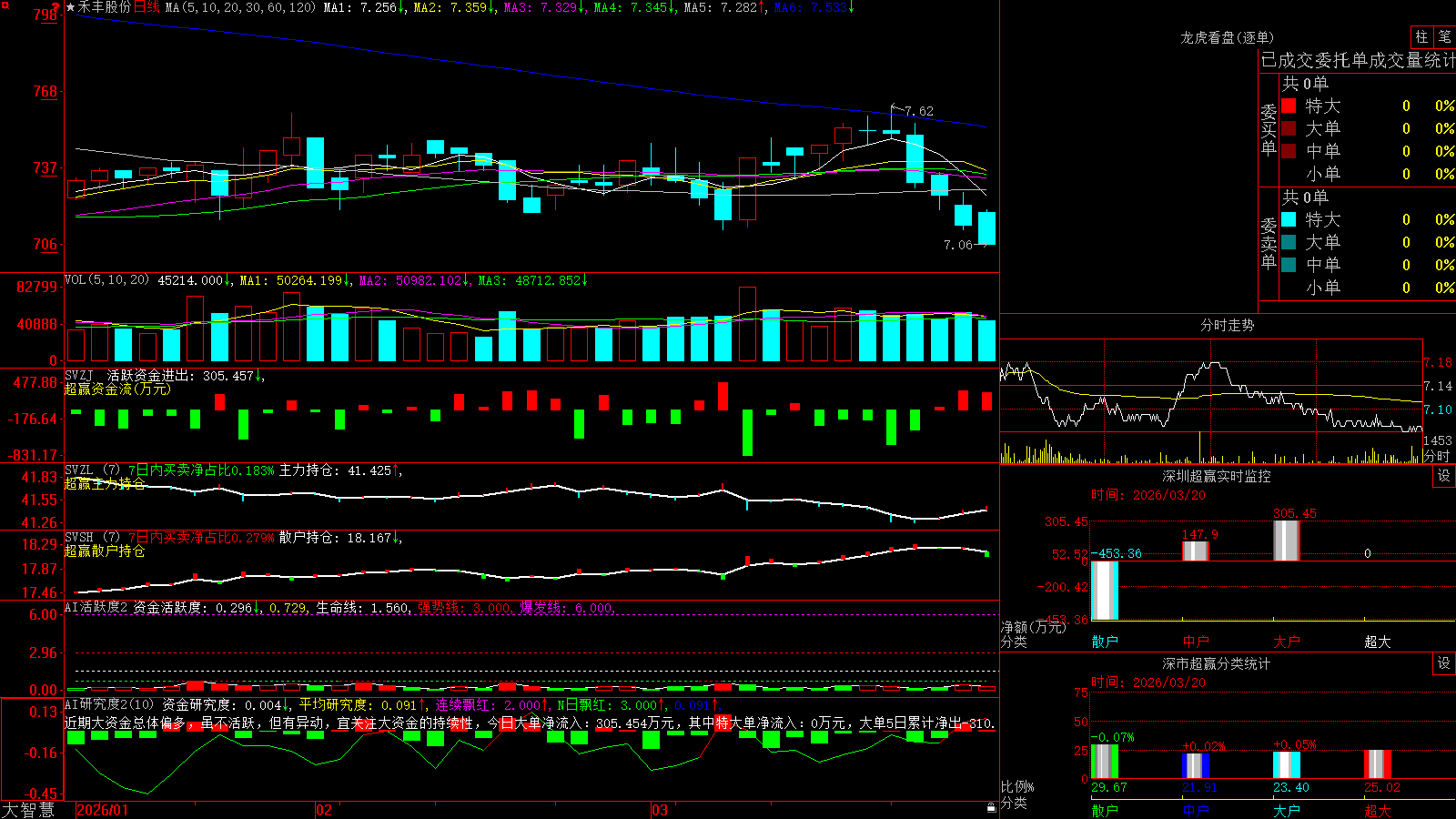Open MA(5,10,20,30,60,120) indicator parameters
The width and height of the screenshot is (1456, 819).
240,7
